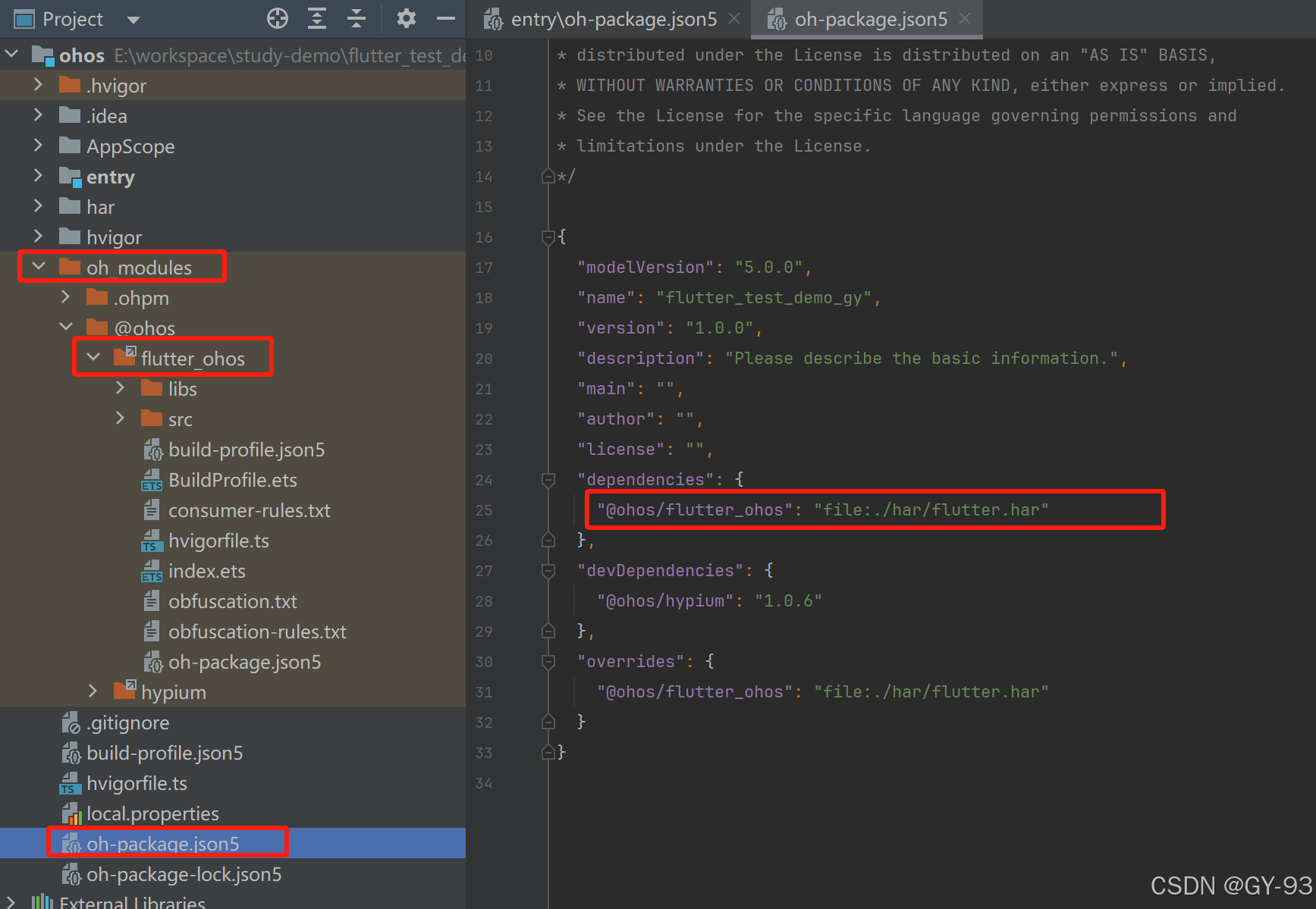Open BuildProfile.ets file
Screen dimensions: 1316x909
pos(233,480)
